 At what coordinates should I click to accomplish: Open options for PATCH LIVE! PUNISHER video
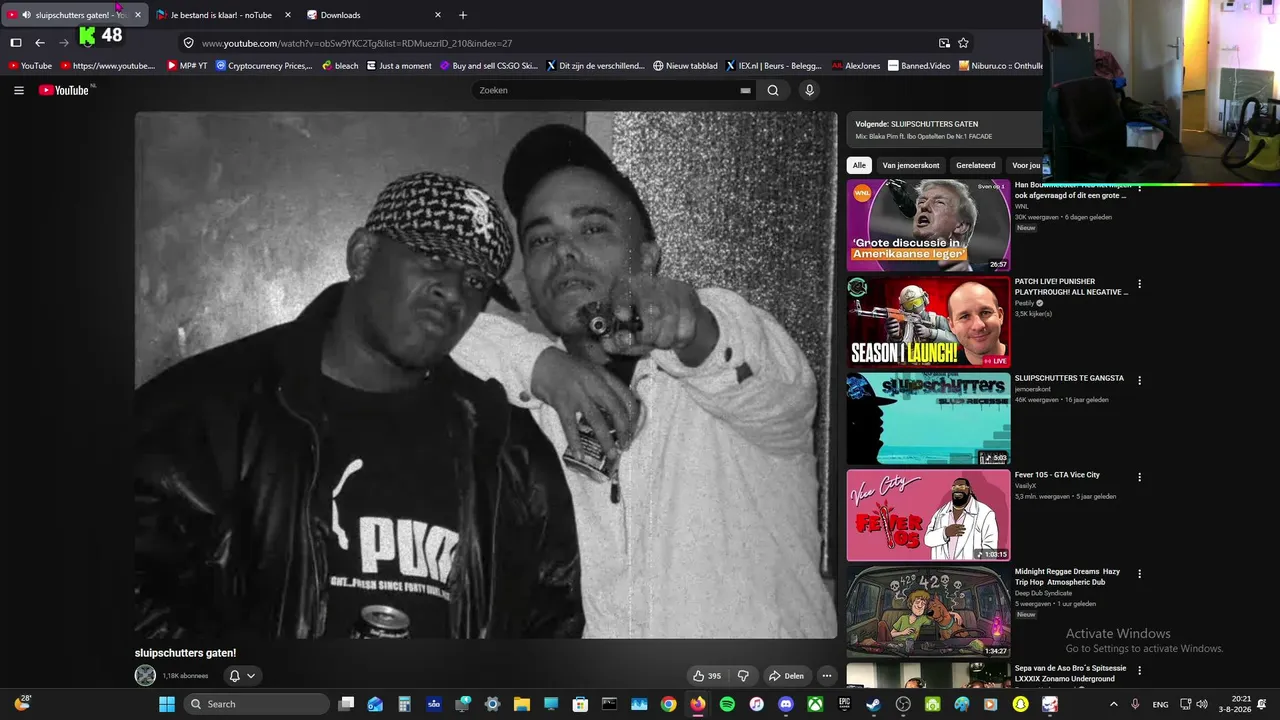[1139, 284]
